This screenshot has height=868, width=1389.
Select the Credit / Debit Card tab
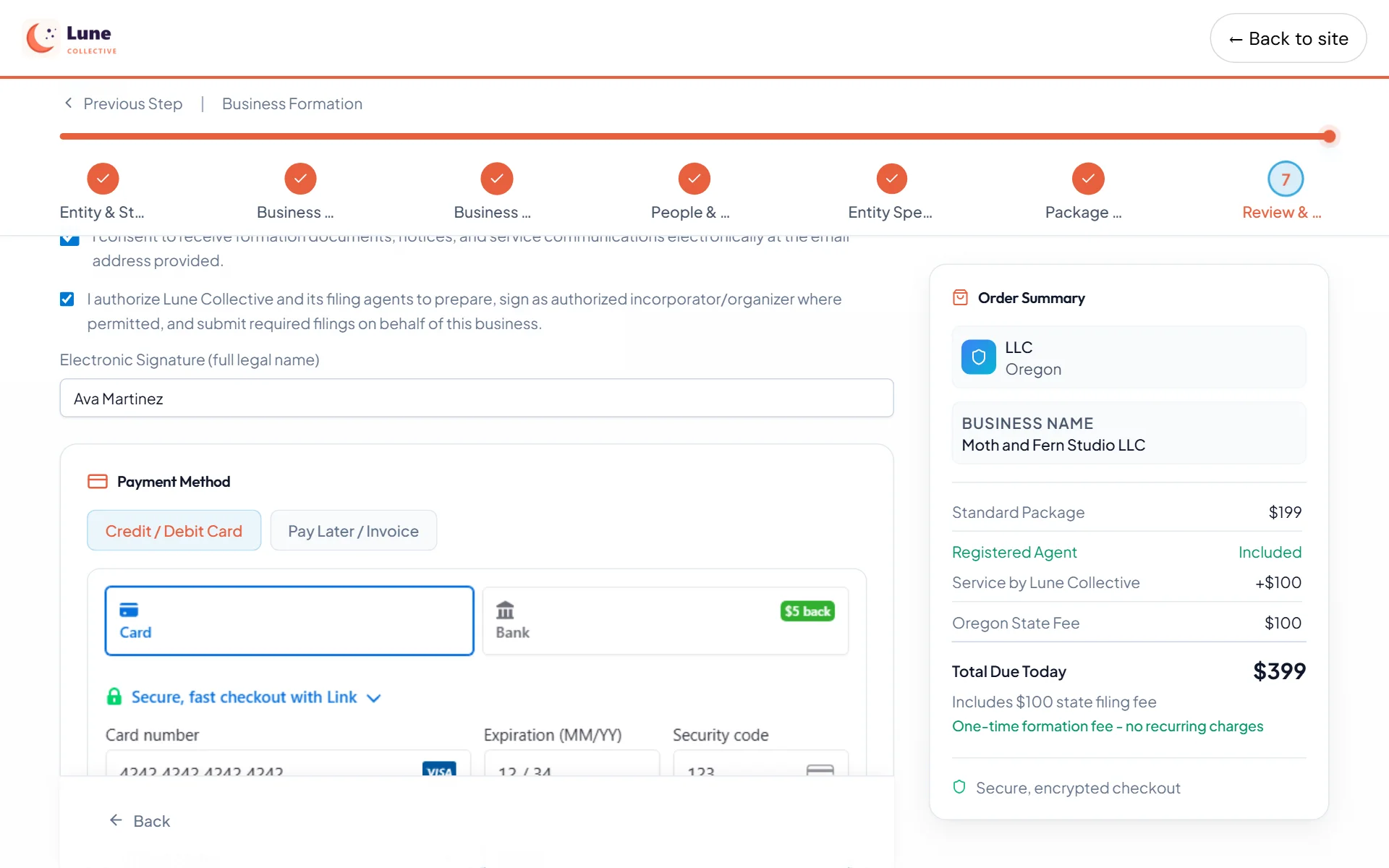click(x=174, y=531)
